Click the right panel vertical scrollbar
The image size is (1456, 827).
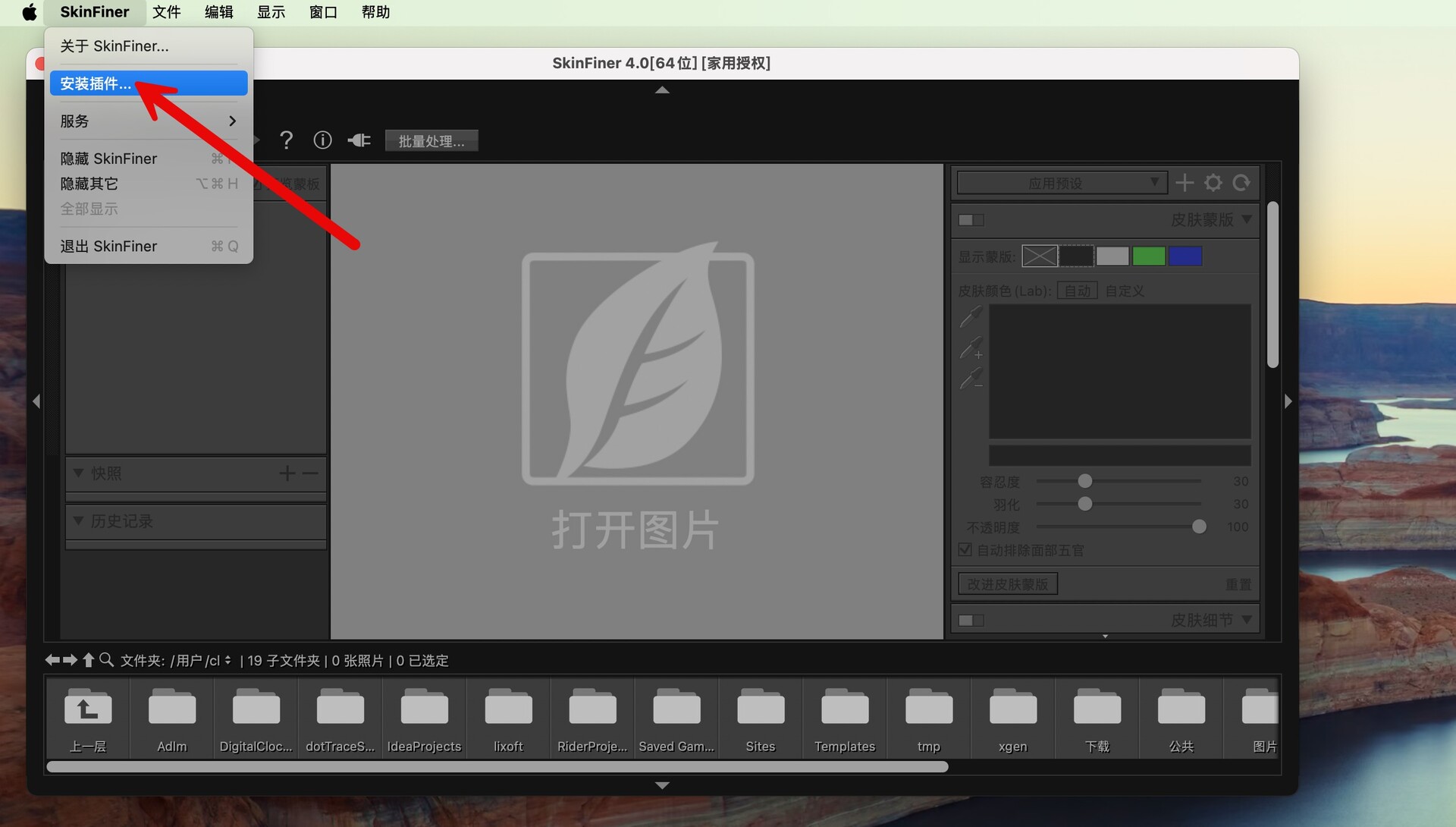pos(1272,285)
